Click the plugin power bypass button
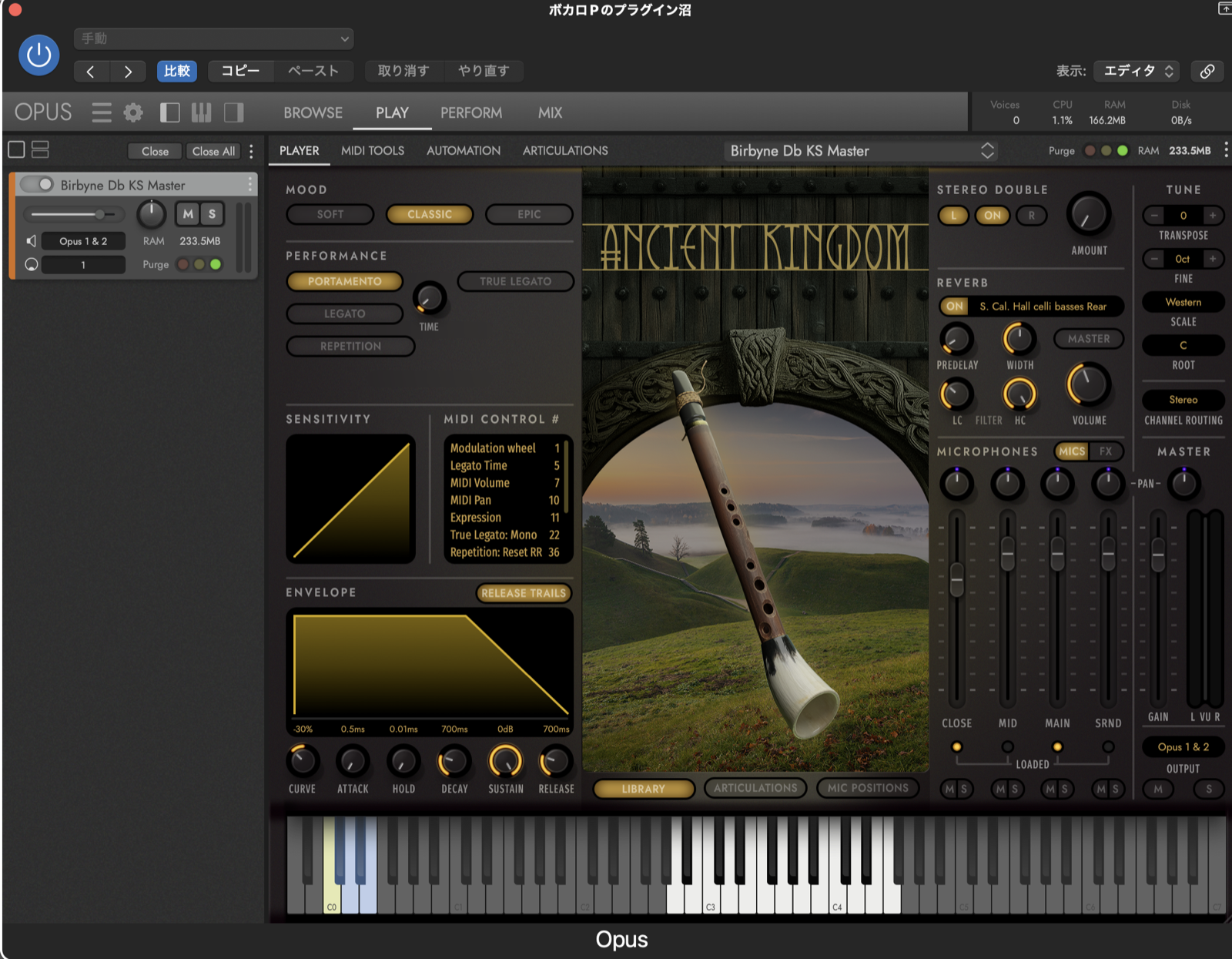The width and height of the screenshot is (1232, 959). pos(38,55)
